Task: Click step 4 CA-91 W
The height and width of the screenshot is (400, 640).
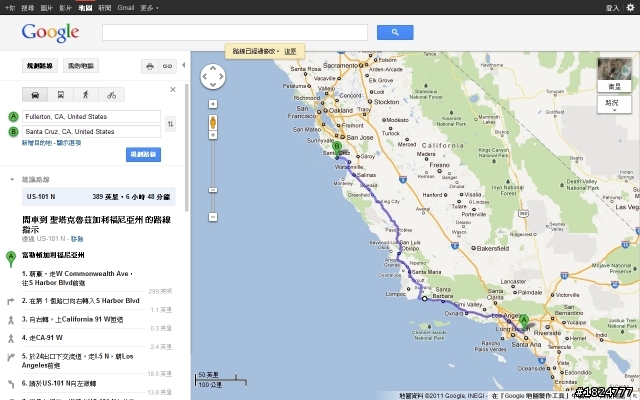Action: 42,338
